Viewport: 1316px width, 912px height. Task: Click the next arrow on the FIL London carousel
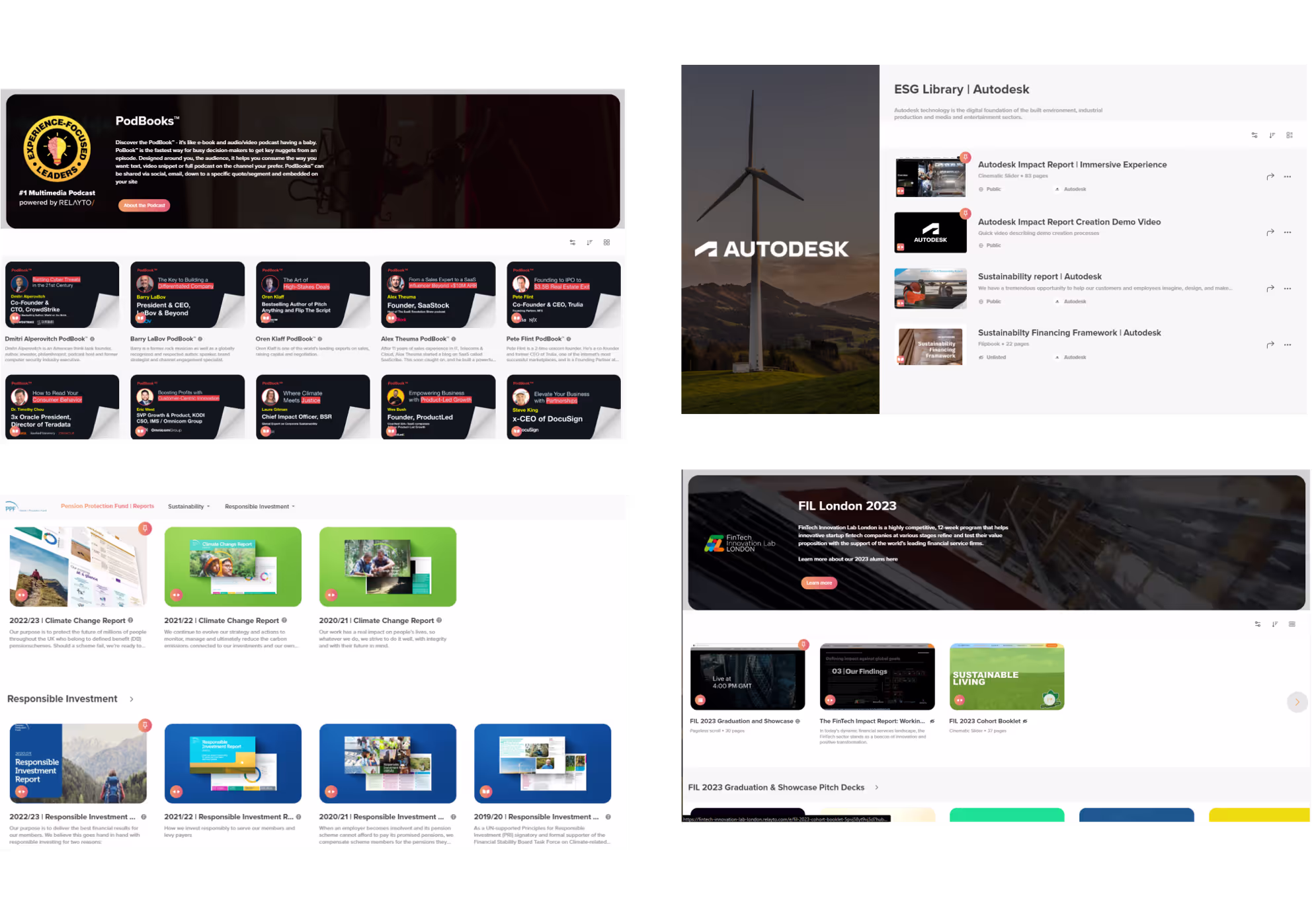point(1297,702)
